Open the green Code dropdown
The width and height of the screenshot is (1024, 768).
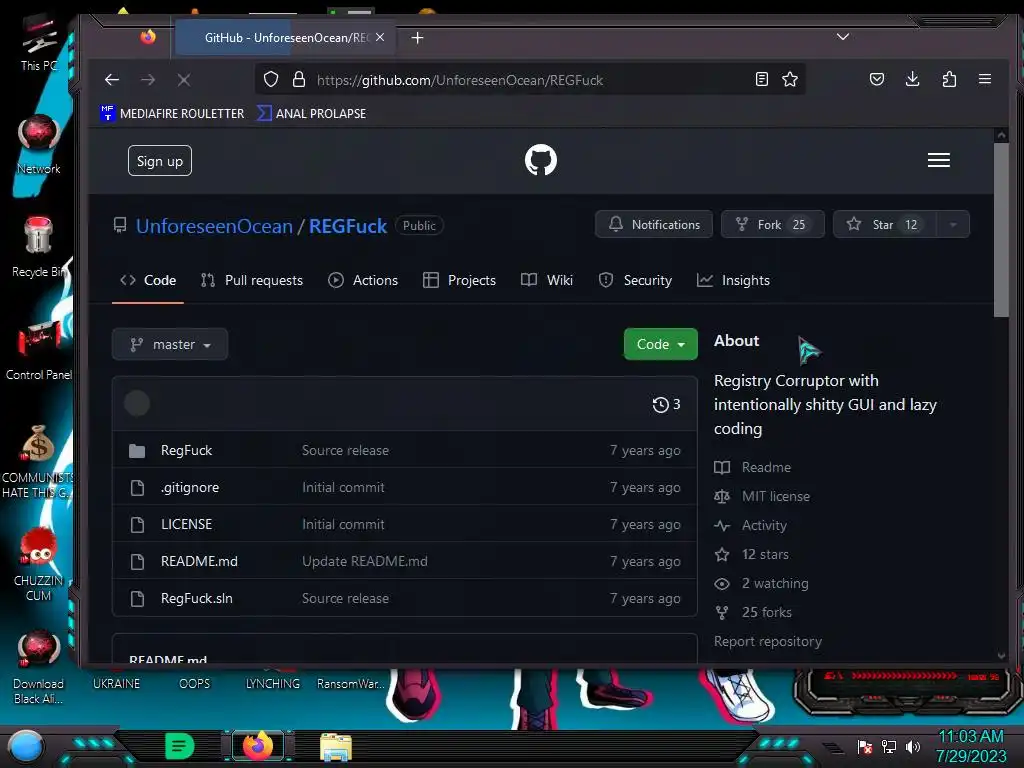tap(660, 344)
